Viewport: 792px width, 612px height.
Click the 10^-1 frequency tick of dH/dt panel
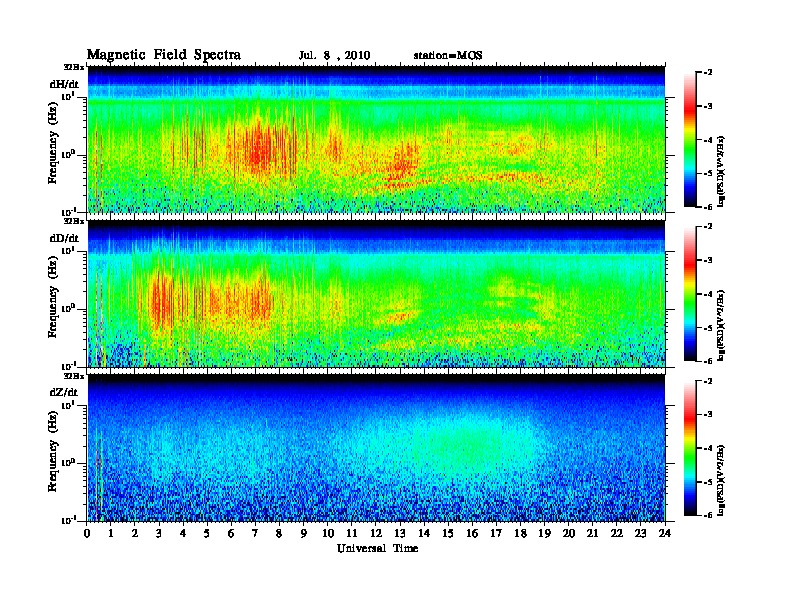(67, 211)
